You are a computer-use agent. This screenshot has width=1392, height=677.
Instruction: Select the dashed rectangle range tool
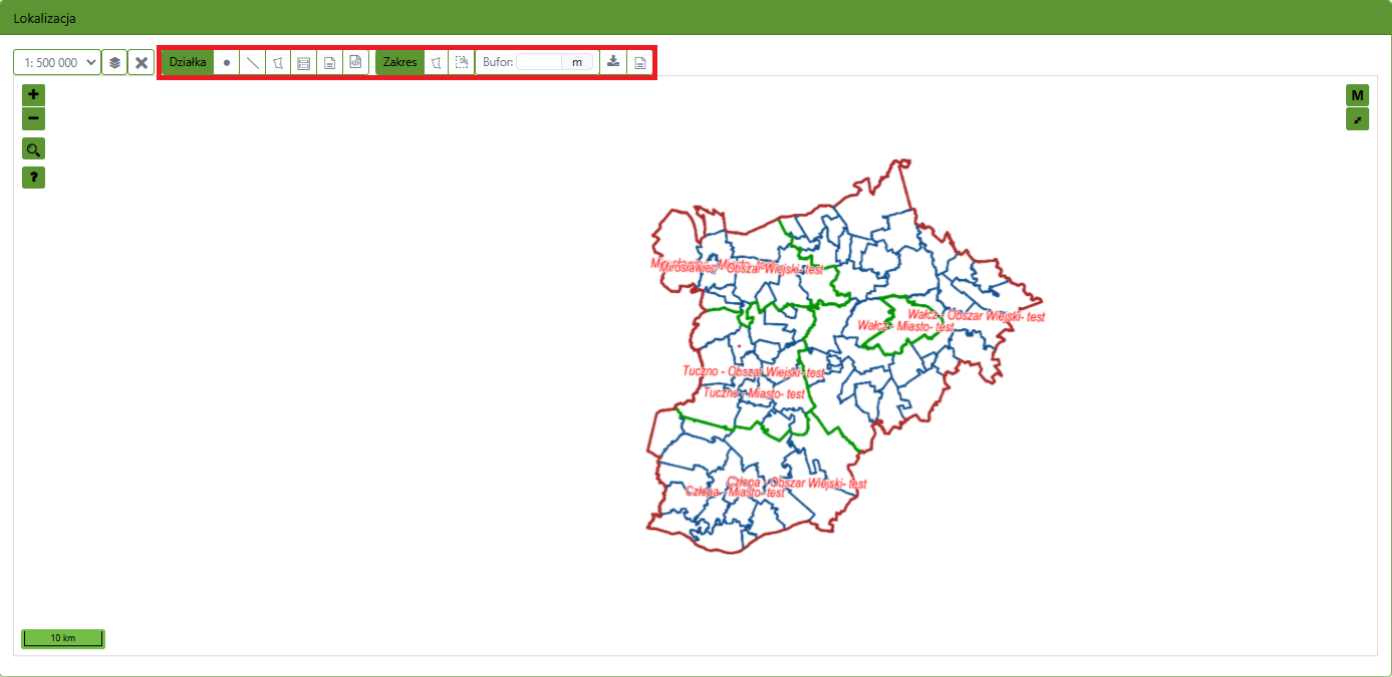click(461, 62)
